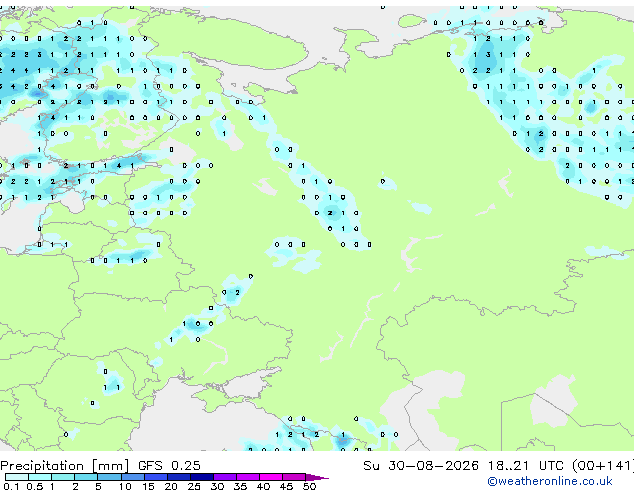Click the 0.1–0.5 mm legend color swatch
The height and width of the screenshot is (490, 634).
tap(17, 477)
